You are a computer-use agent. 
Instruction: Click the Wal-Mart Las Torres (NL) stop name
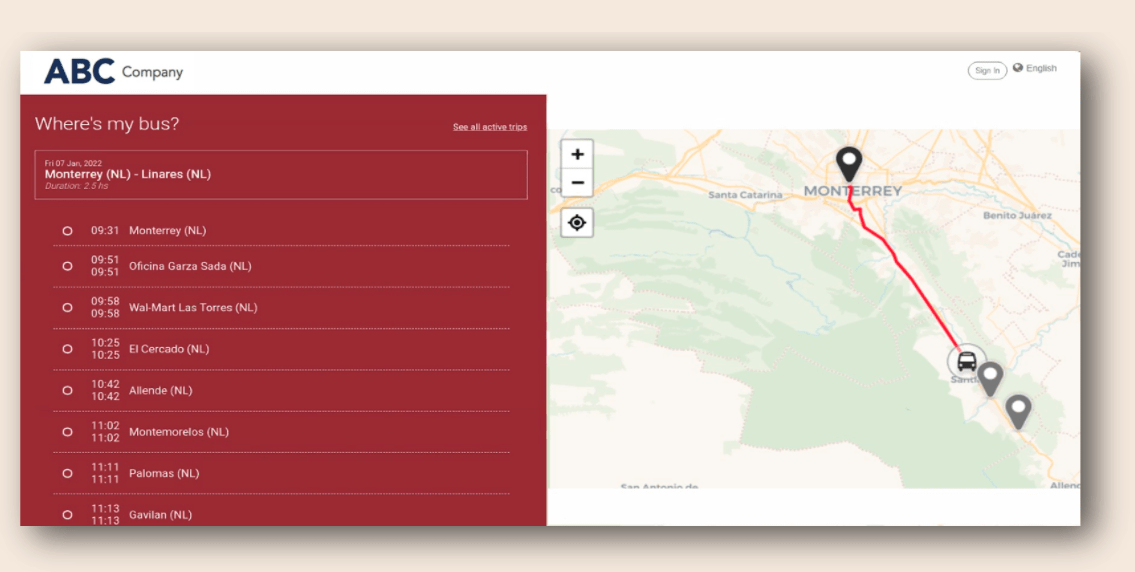tap(193, 308)
